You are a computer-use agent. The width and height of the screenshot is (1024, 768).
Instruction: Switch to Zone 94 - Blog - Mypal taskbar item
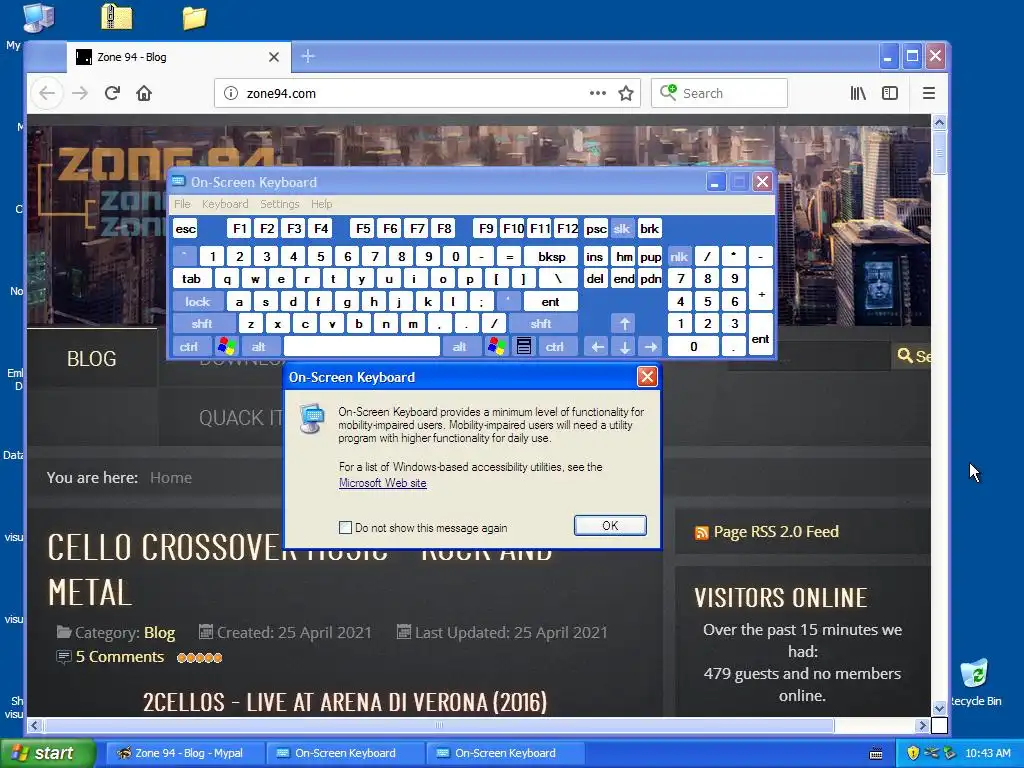coord(184,753)
